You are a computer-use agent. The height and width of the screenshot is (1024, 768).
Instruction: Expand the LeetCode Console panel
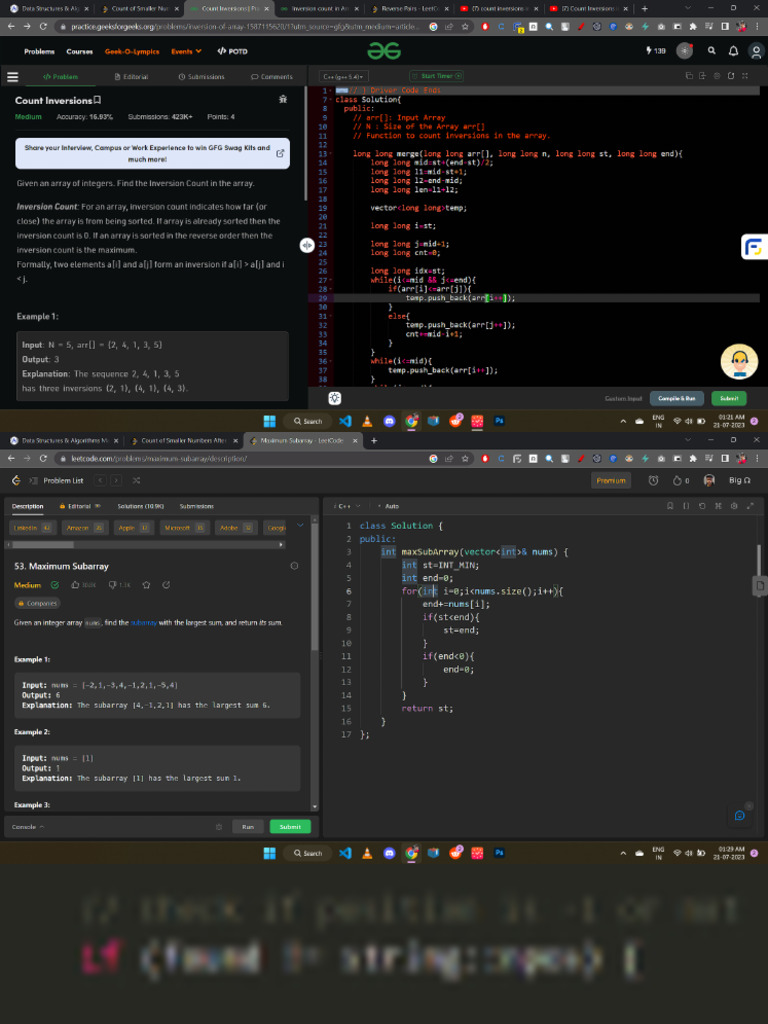click(28, 827)
